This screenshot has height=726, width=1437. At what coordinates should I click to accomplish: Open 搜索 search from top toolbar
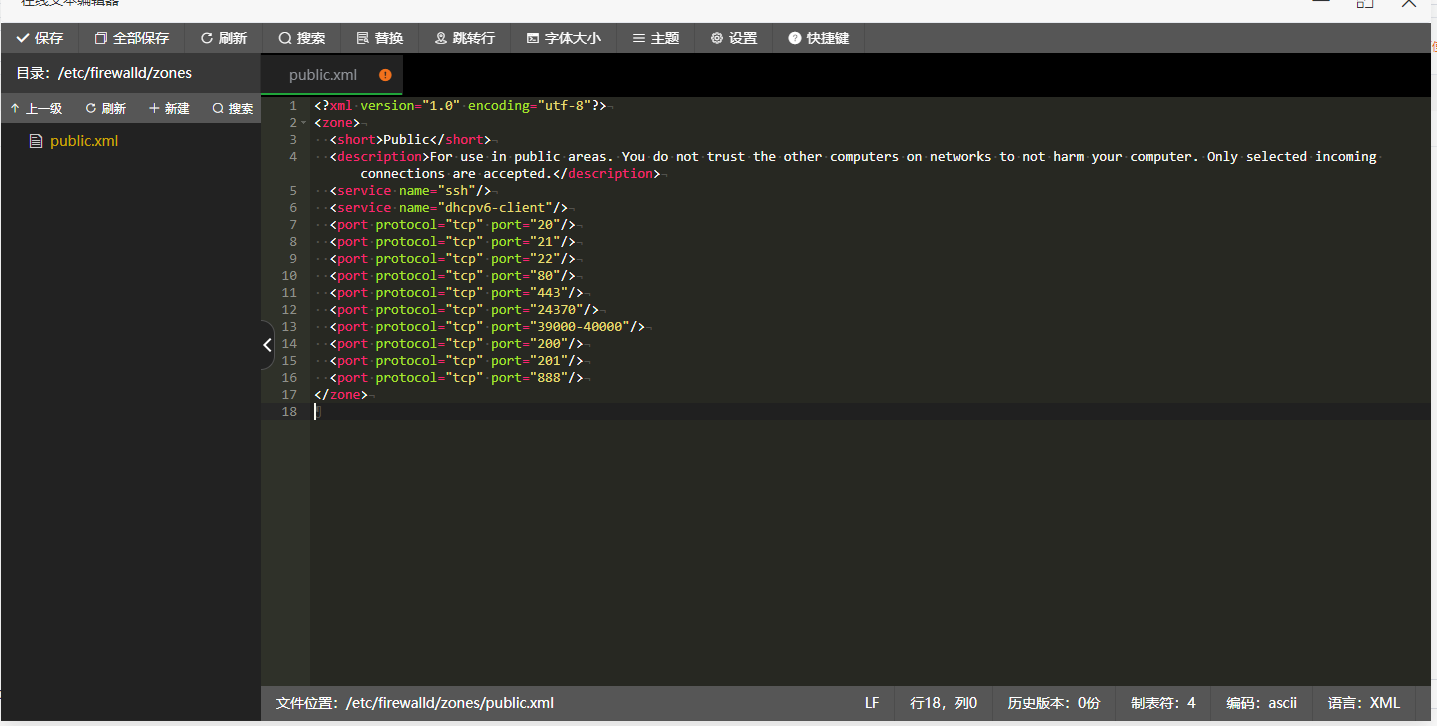(x=302, y=38)
